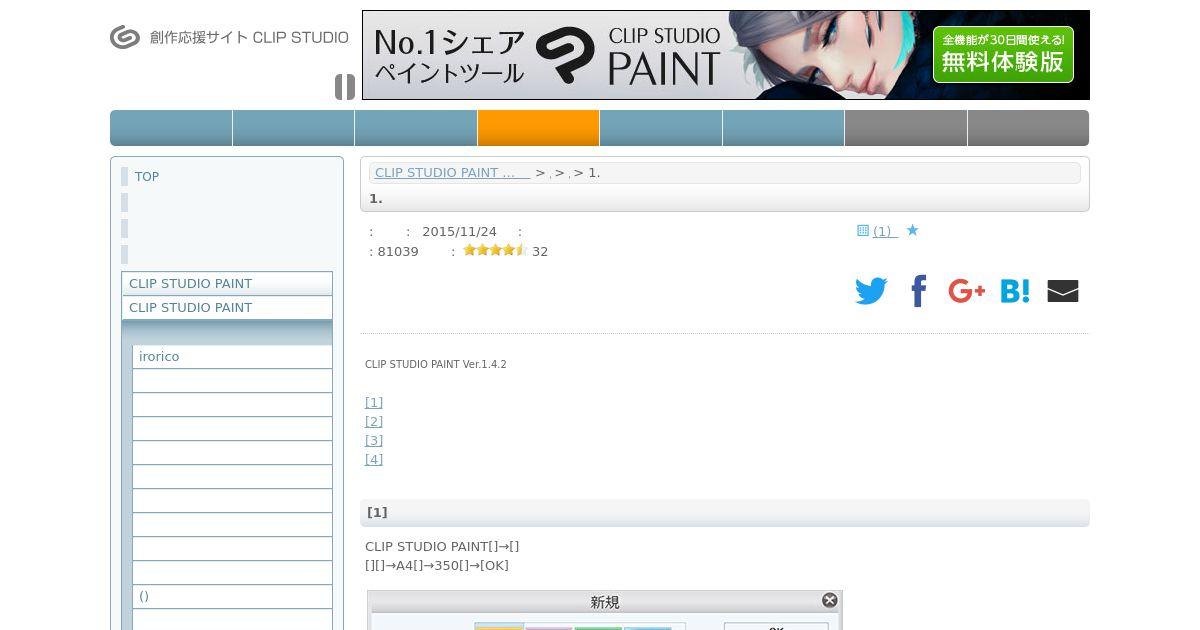Click the star rating display
Viewport: 1200px width, 630px height.
[495, 250]
